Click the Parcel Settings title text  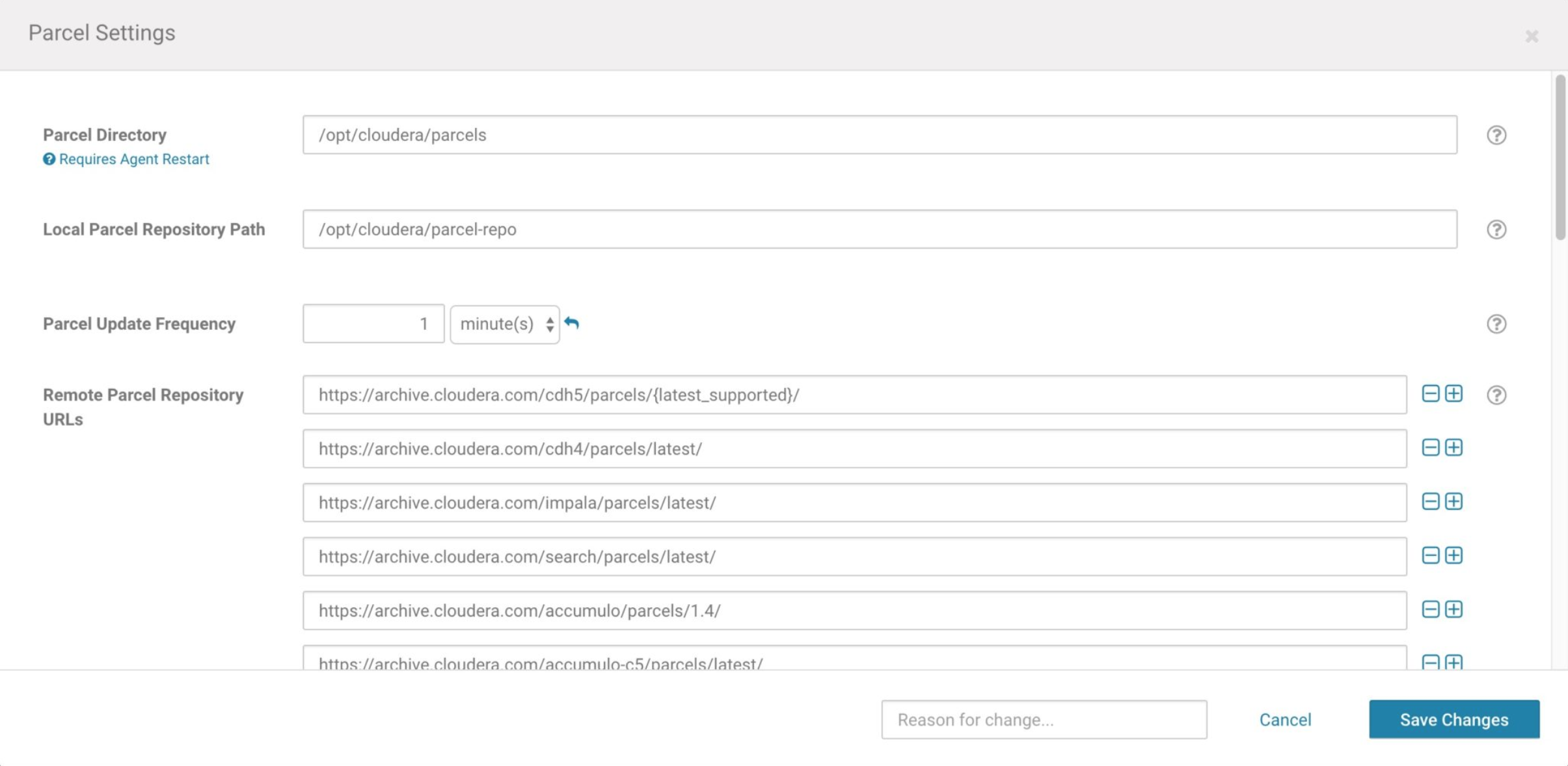click(x=101, y=33)
